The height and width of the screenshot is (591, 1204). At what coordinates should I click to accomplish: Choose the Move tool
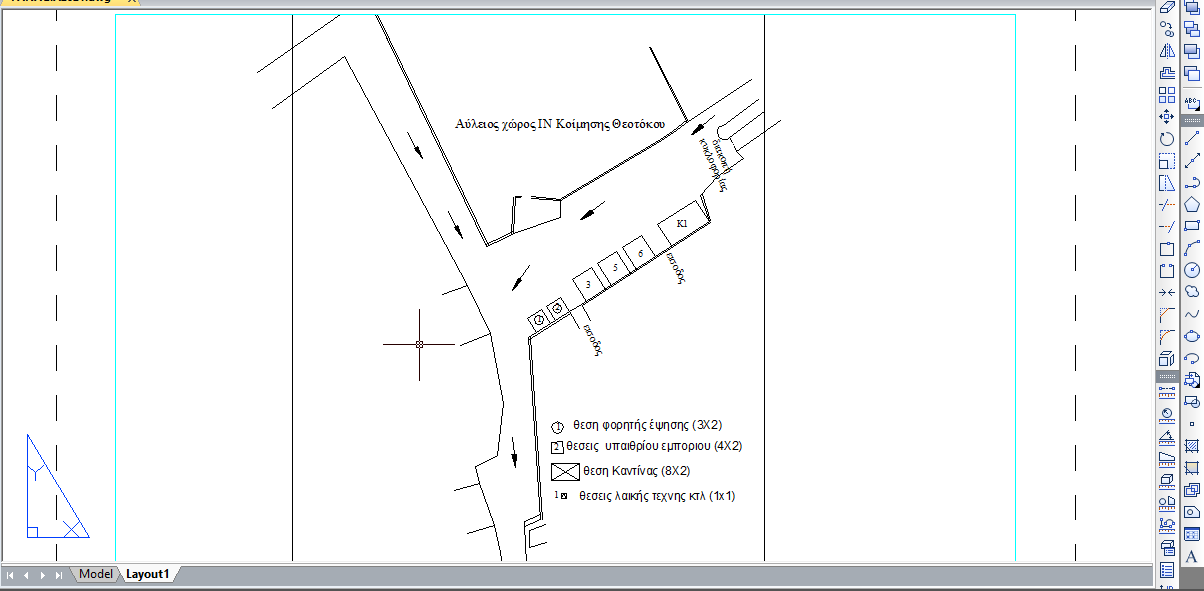(1166, 117)
